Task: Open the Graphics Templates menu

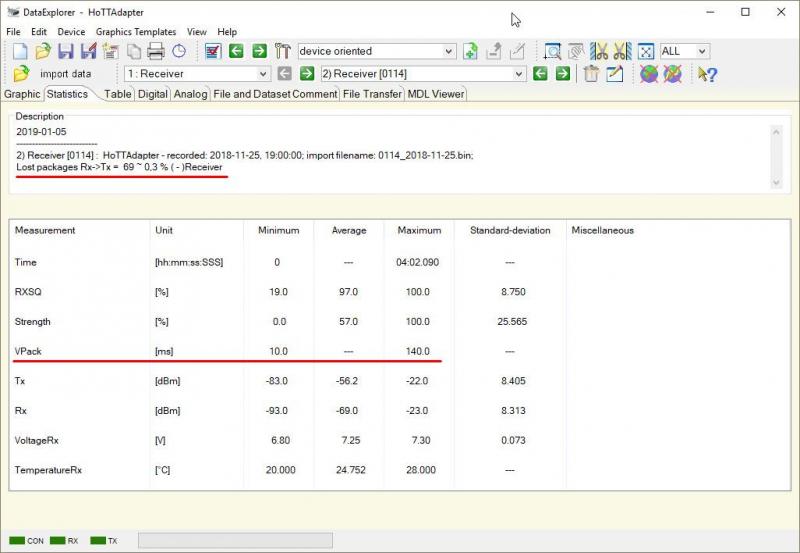Action: (x=136, y=32)
